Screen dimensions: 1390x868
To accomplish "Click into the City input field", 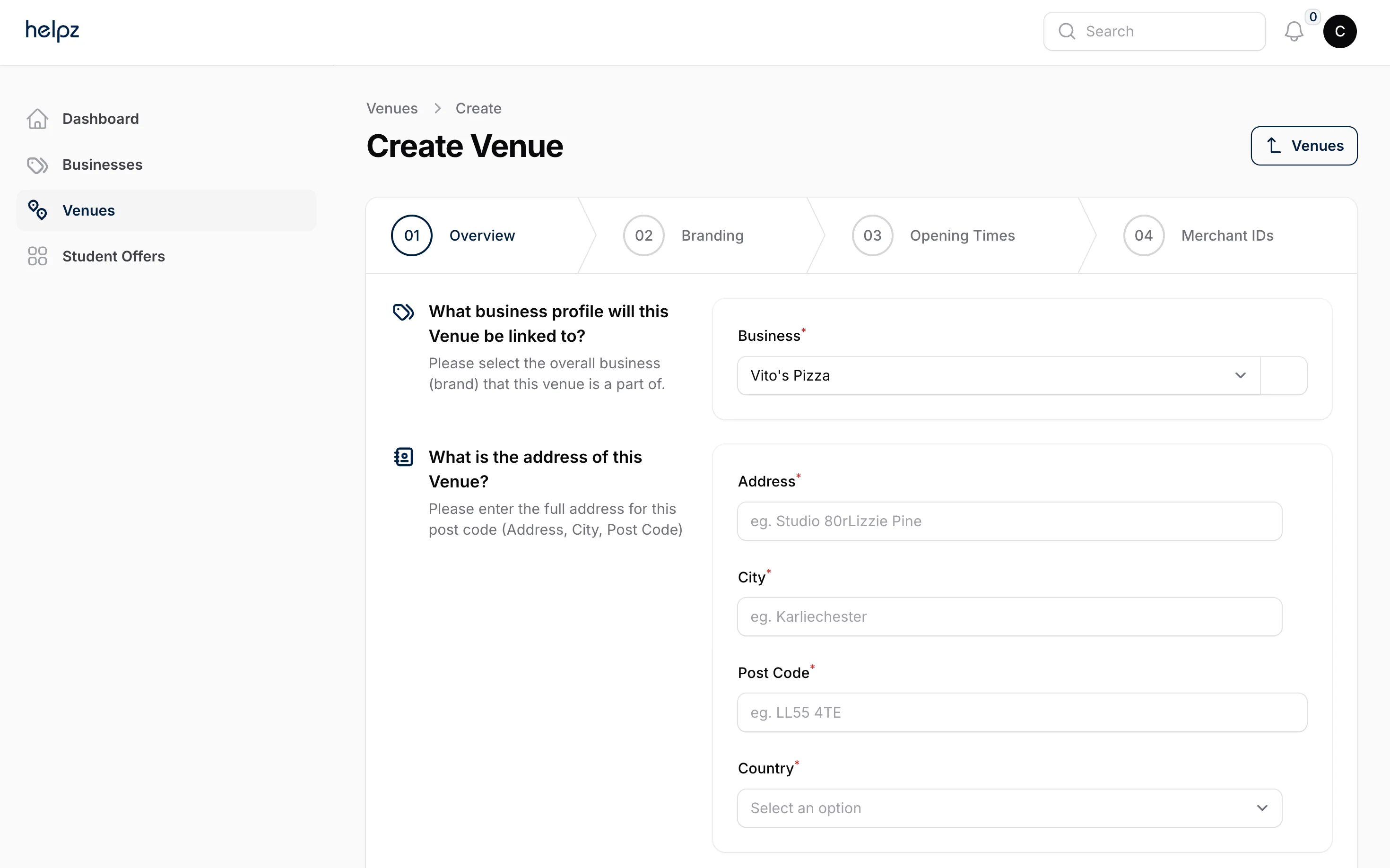I will coord(1009,616).
